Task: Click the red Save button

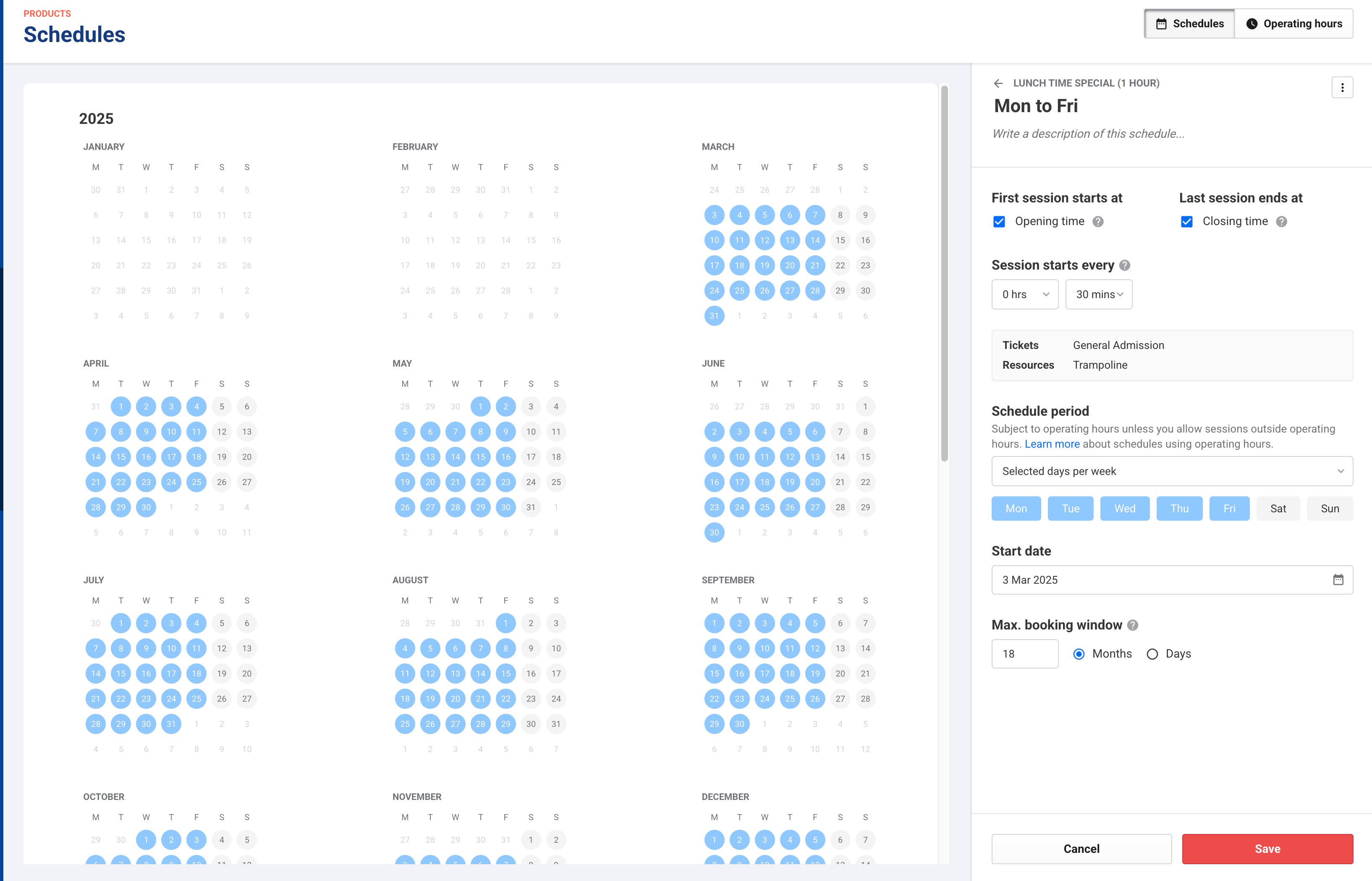Action: pos(1267,849)
